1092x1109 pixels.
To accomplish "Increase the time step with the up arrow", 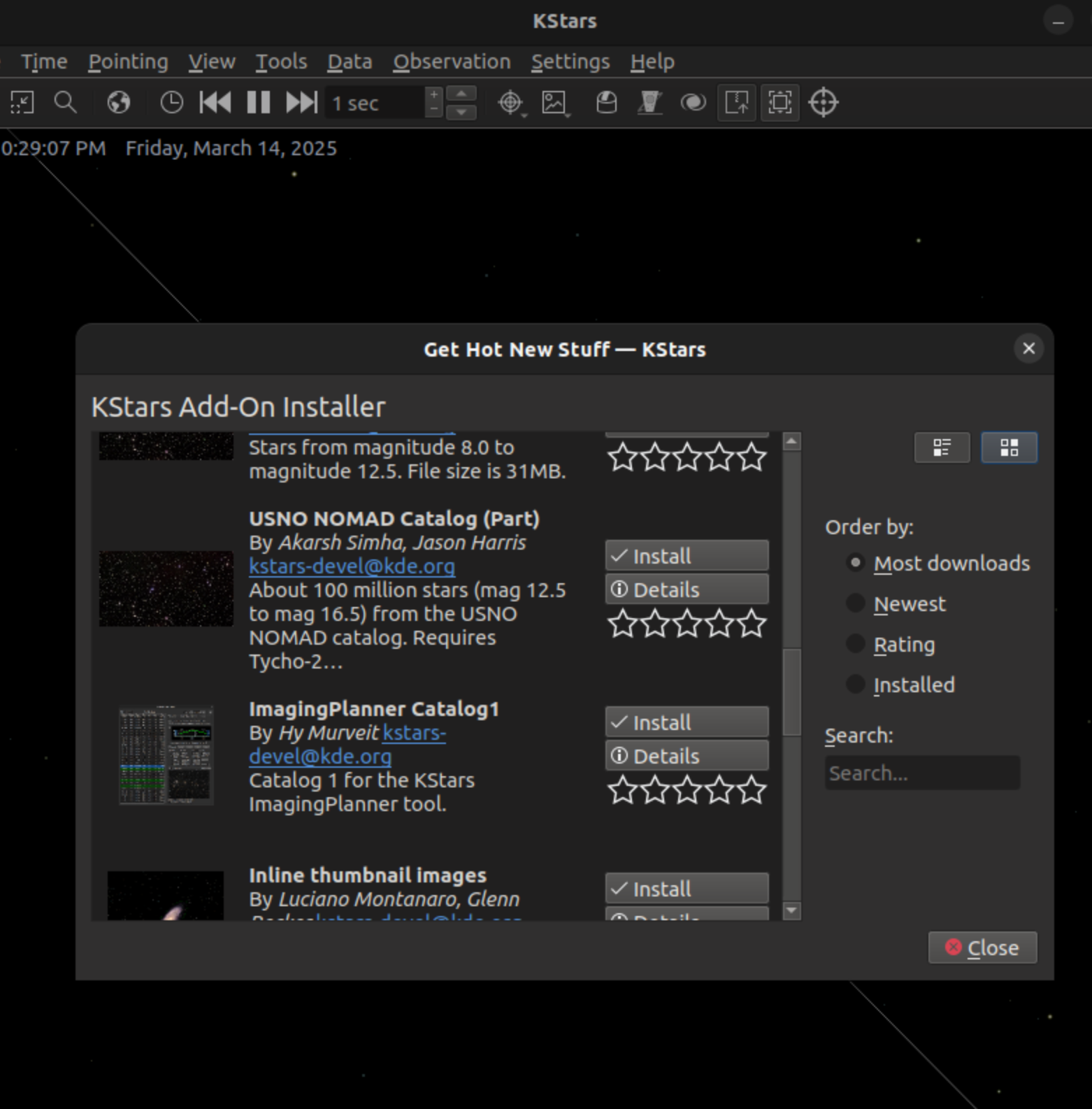I will pyautogui.click(x=461, y=94).
